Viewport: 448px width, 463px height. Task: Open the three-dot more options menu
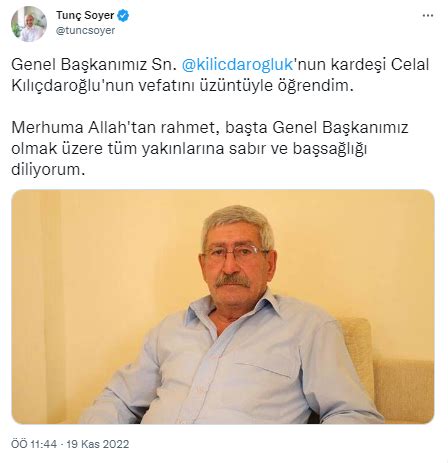[428, 16]
